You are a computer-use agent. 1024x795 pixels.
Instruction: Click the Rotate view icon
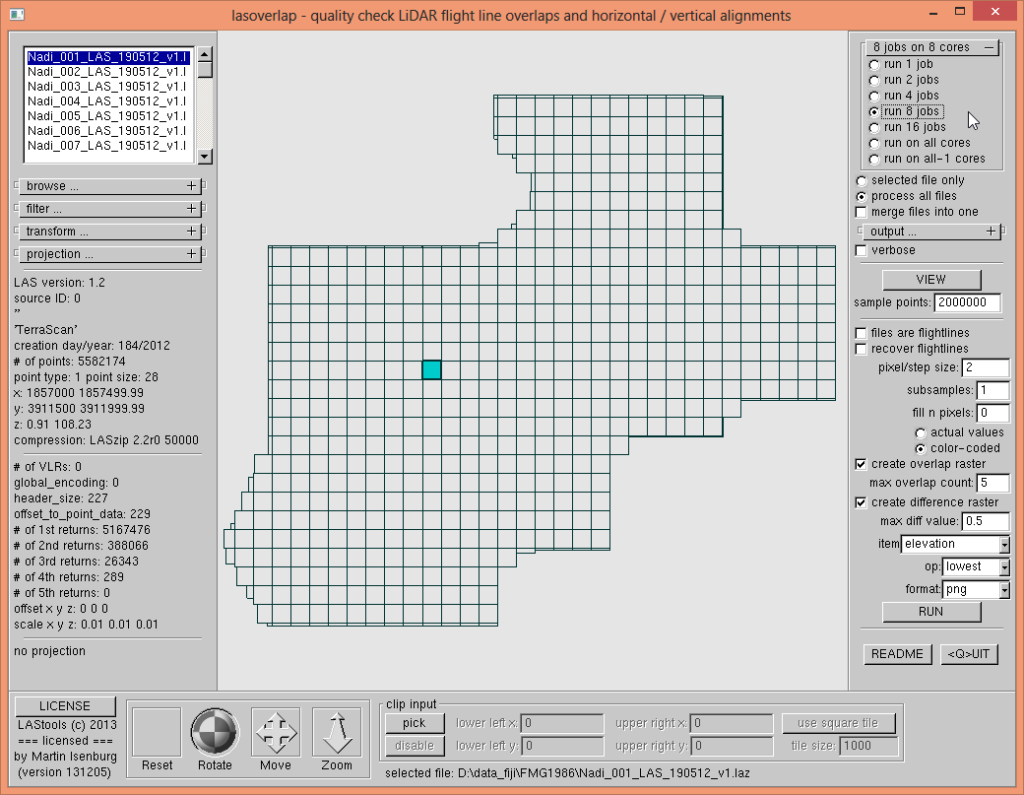215,732
